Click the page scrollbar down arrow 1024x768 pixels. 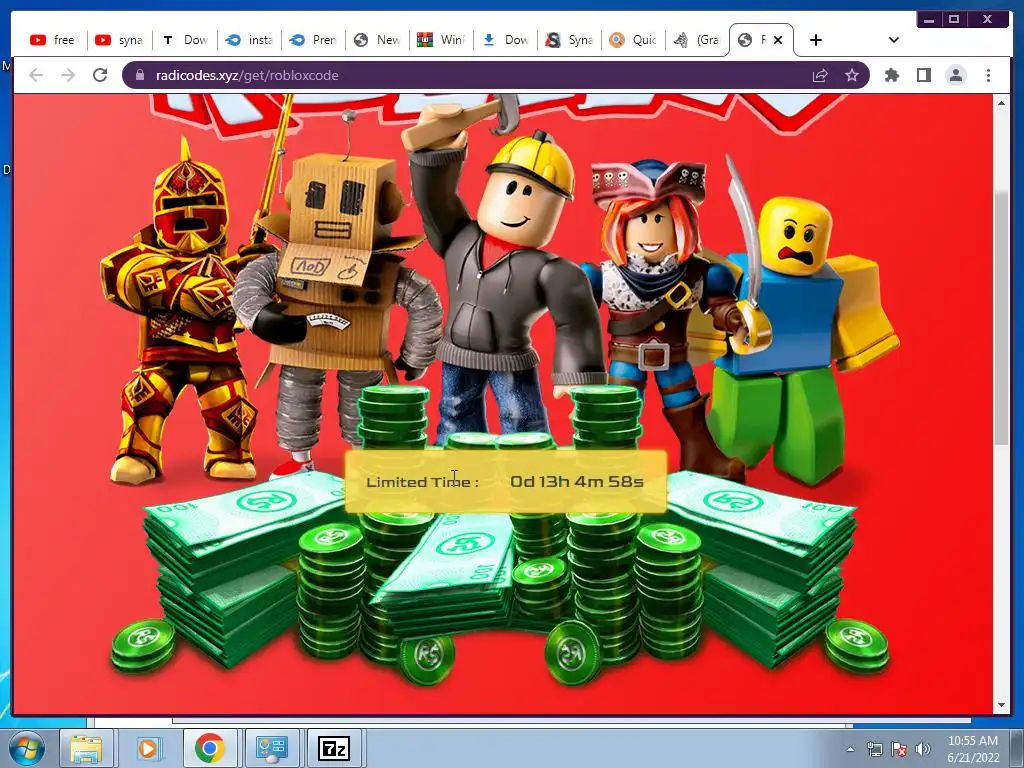(x=1001, y=705)
